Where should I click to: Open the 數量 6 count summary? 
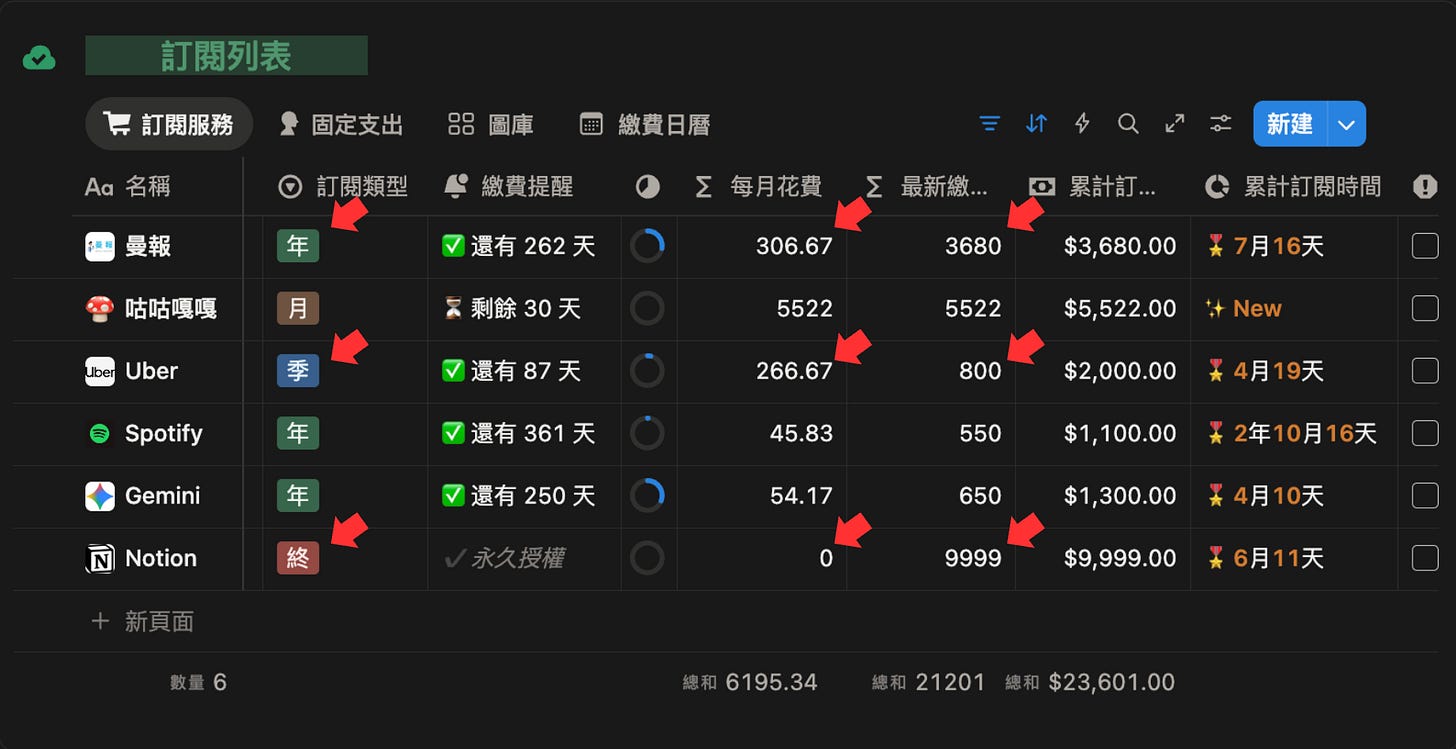[x=198, y=683]
